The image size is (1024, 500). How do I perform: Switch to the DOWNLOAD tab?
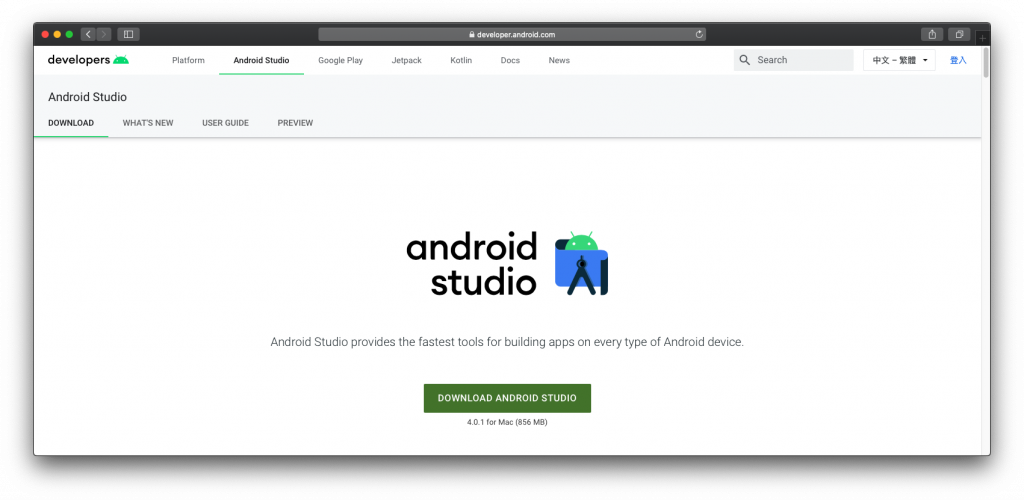(71, 123)
